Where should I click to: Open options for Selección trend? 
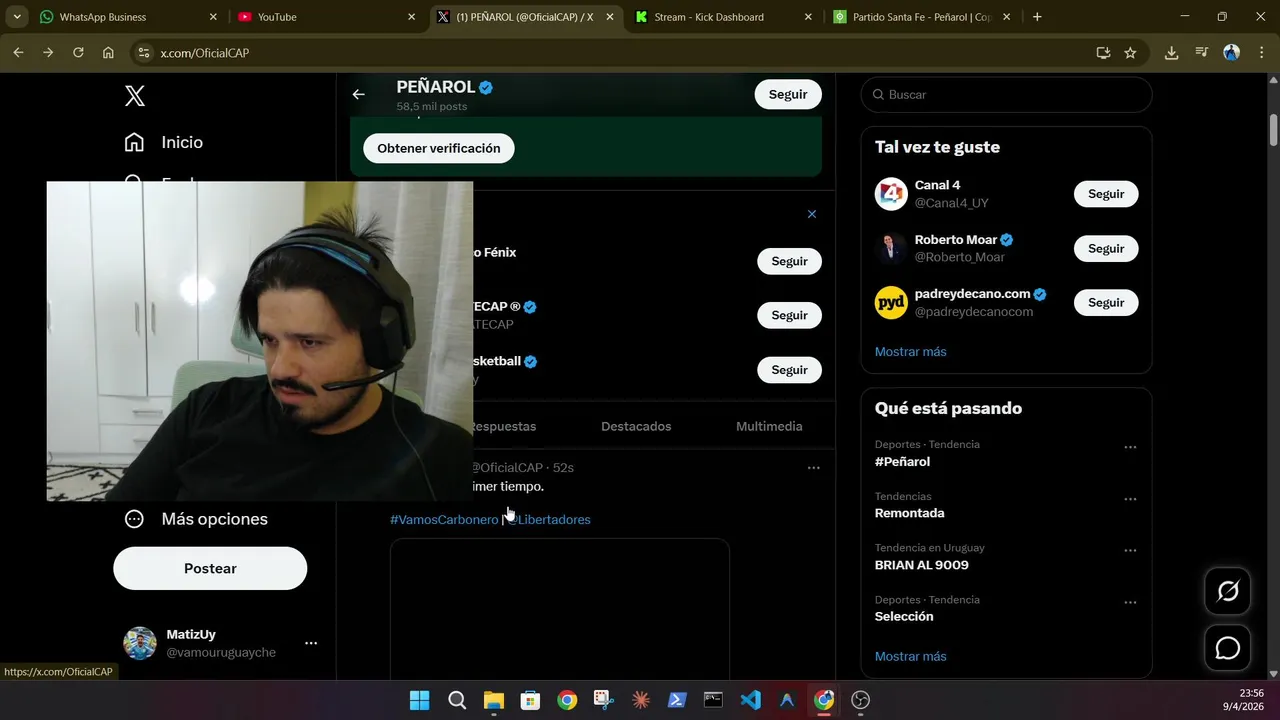[1130, 603]
